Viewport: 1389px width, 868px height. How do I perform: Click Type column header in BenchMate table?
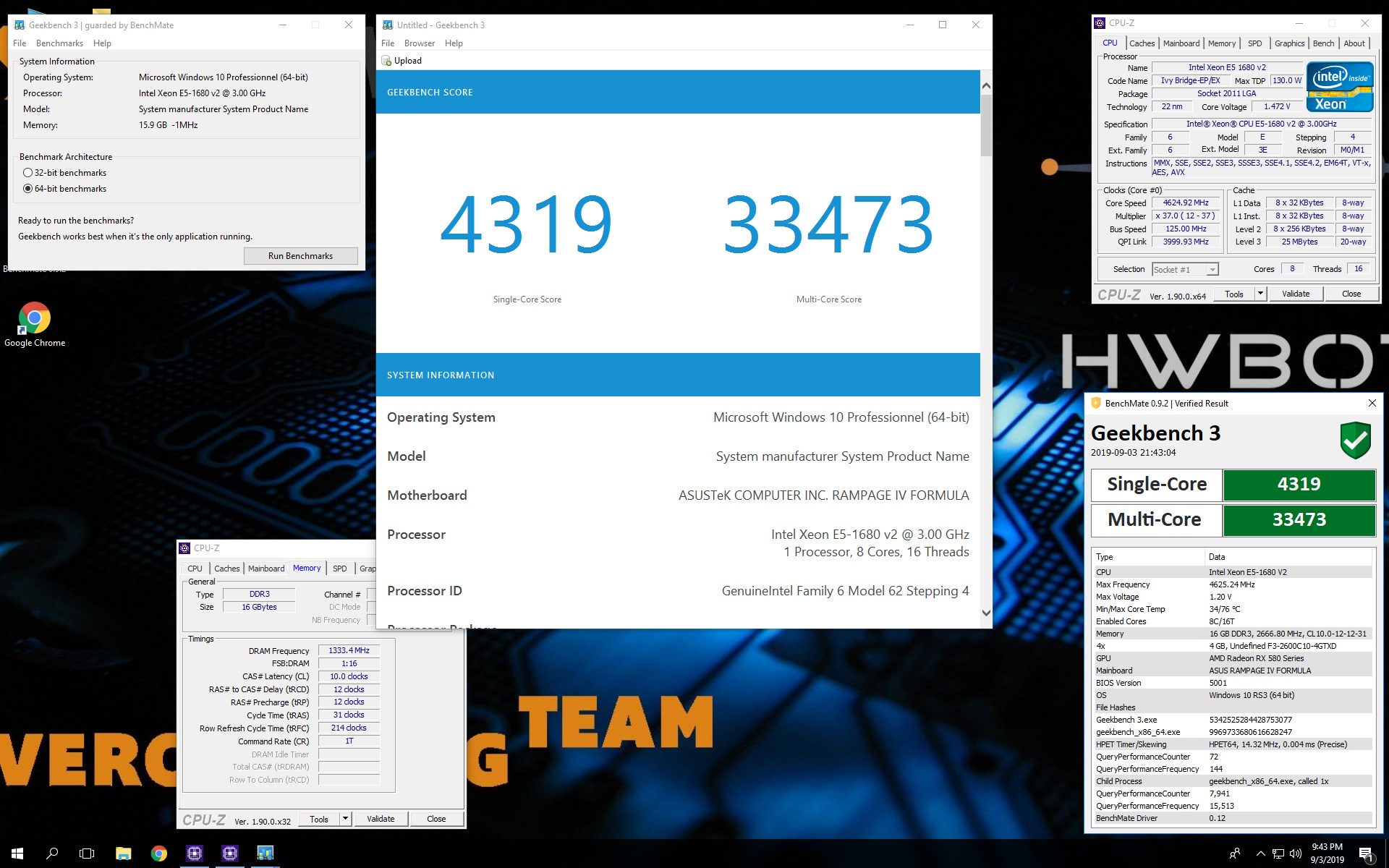point(1149,557)
